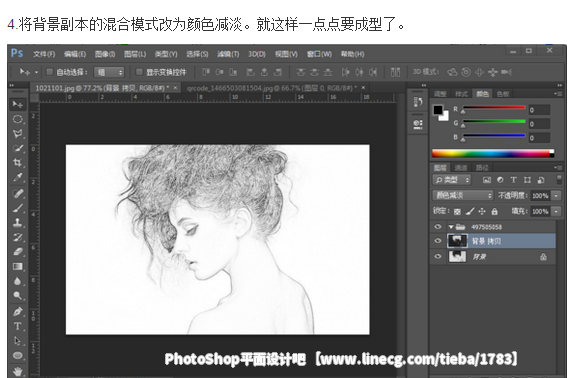Select the Path Selection tool
The width and height of the screenshot is (573, 378).
click(x=18, y=341)
